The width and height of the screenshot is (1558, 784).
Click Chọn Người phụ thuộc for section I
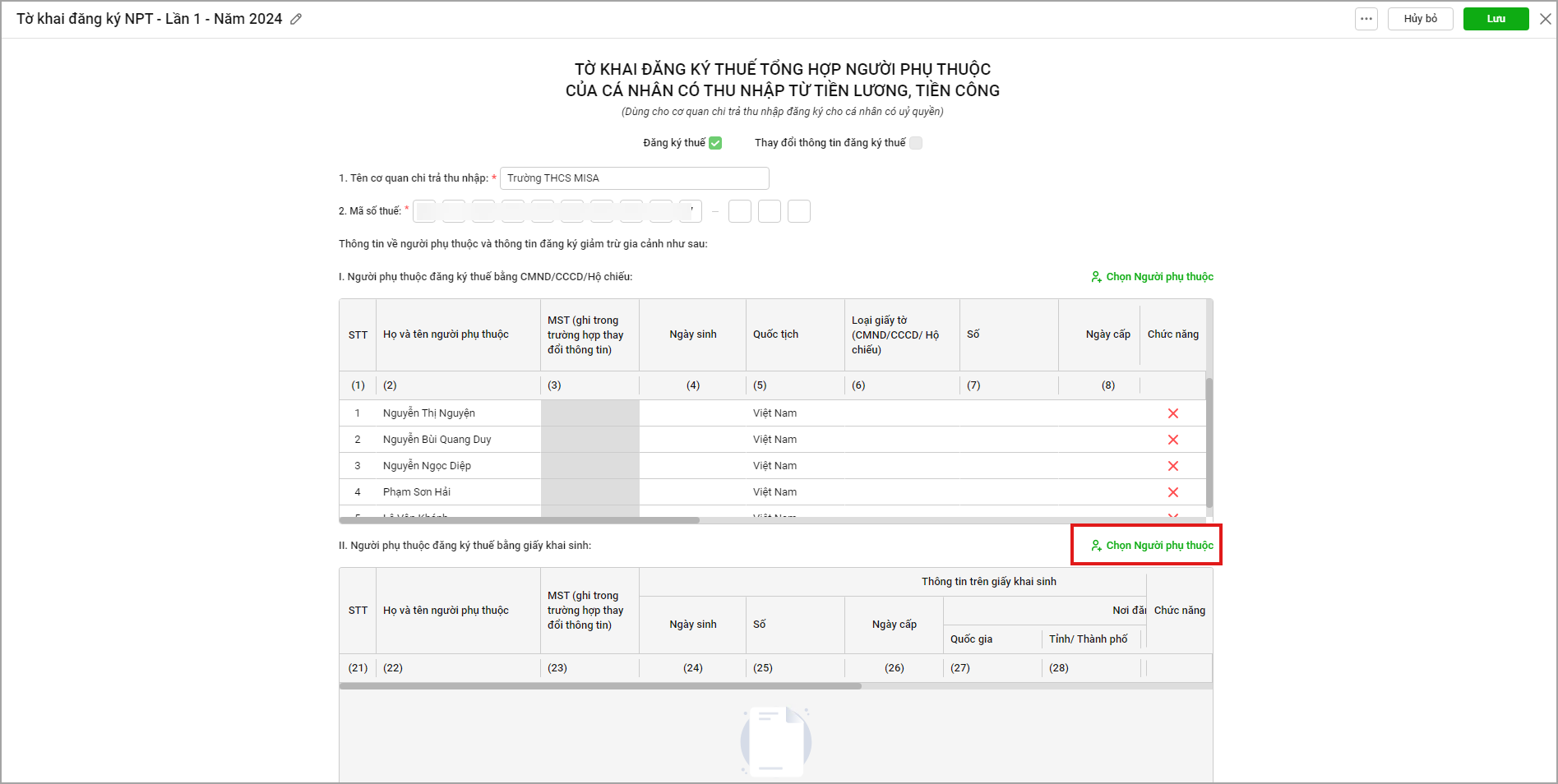(1152, 277)
